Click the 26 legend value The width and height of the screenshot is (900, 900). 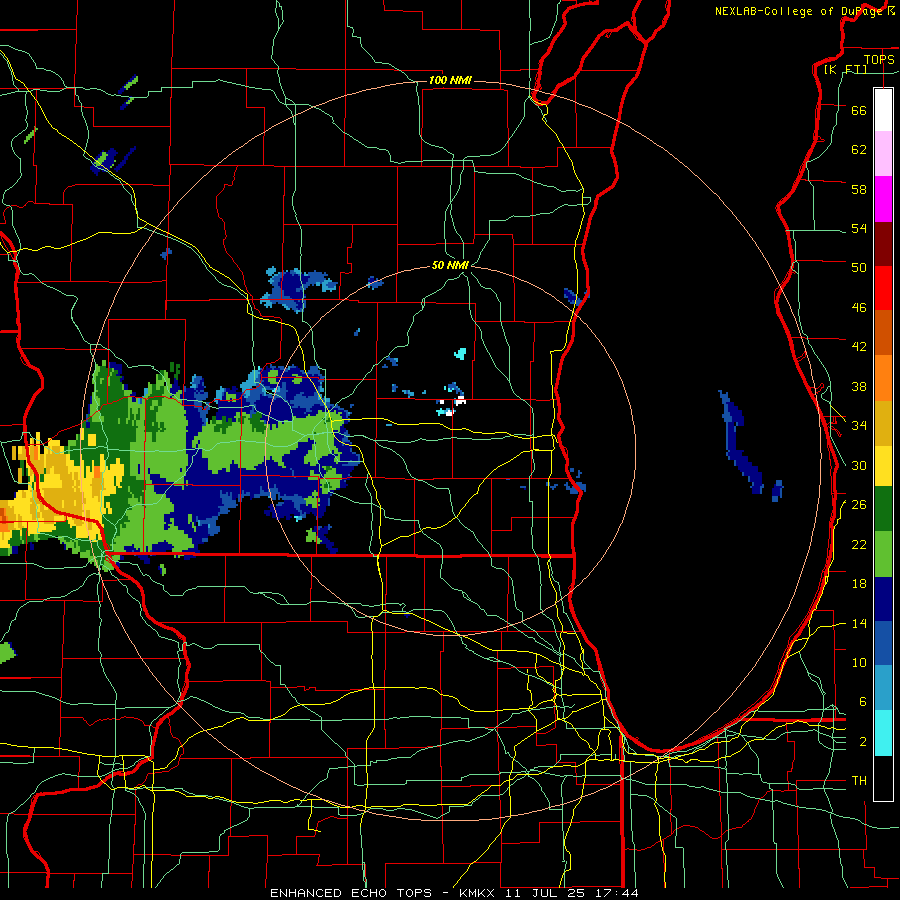859,505
